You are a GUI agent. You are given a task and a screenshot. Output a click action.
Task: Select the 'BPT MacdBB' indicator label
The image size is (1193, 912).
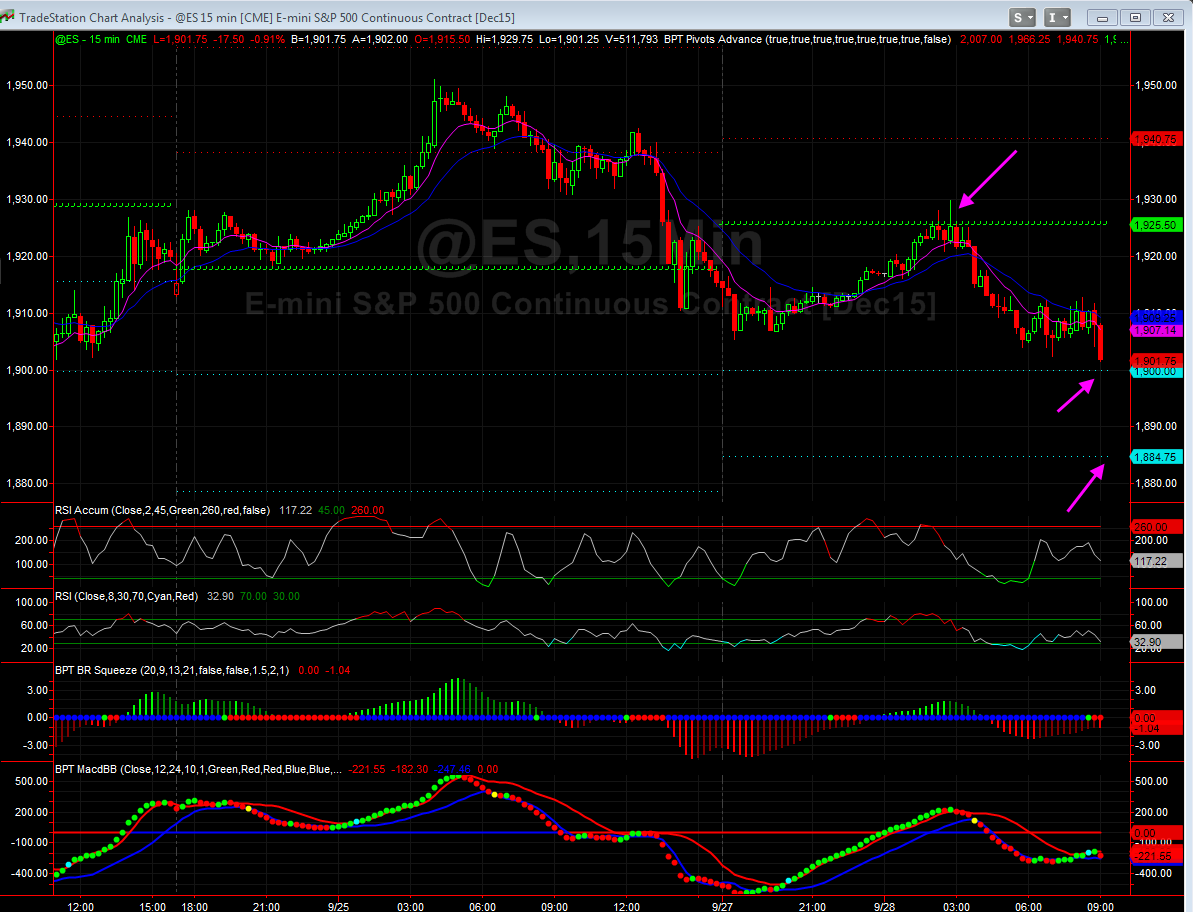[x=198, y=769]
